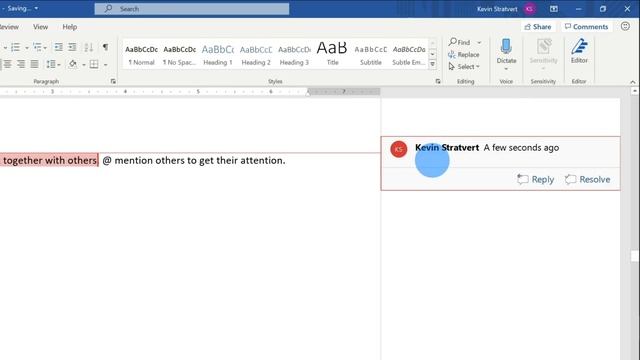Viewport: 640px width, 360px height.
Task: Reply to Kevin Stratvert's comment
Action: (x=536, y=179)
